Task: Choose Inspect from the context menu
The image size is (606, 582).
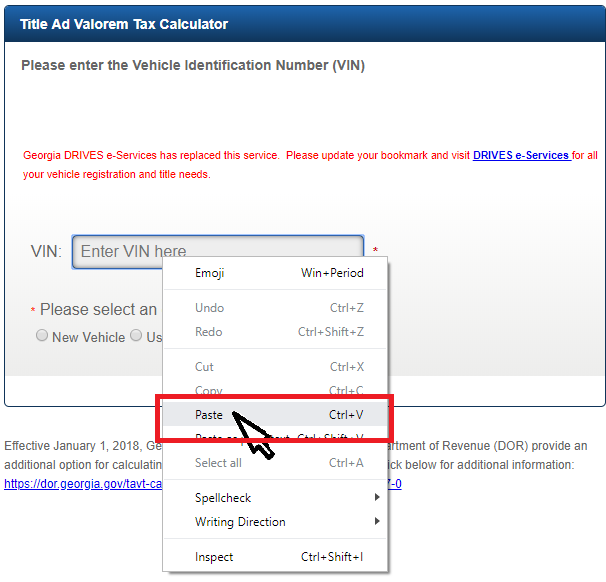Action: (275, 557)
